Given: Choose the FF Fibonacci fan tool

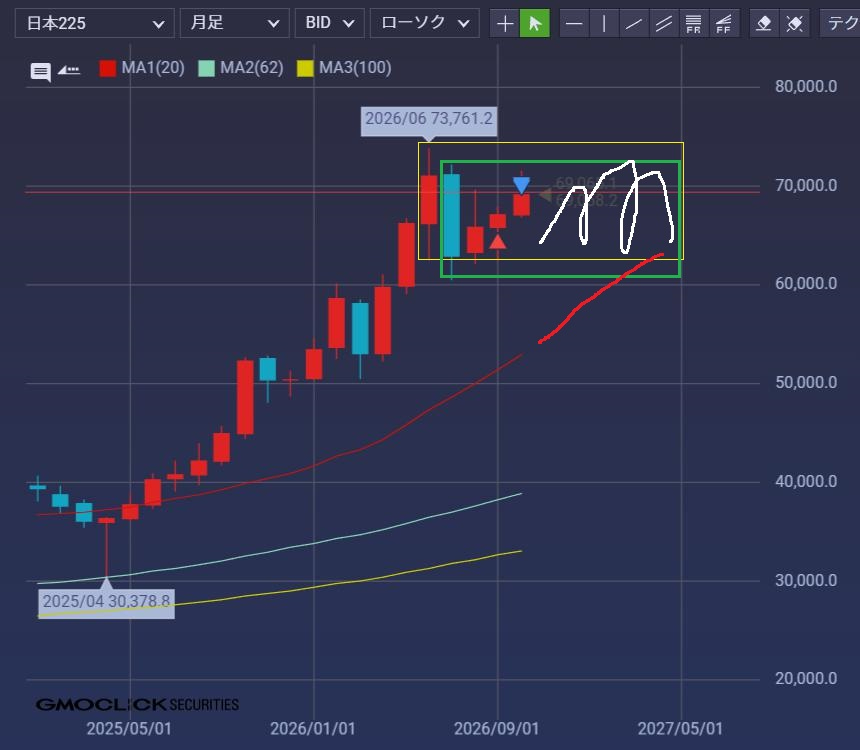Looking at the screenshot, I should coord(723,24).
